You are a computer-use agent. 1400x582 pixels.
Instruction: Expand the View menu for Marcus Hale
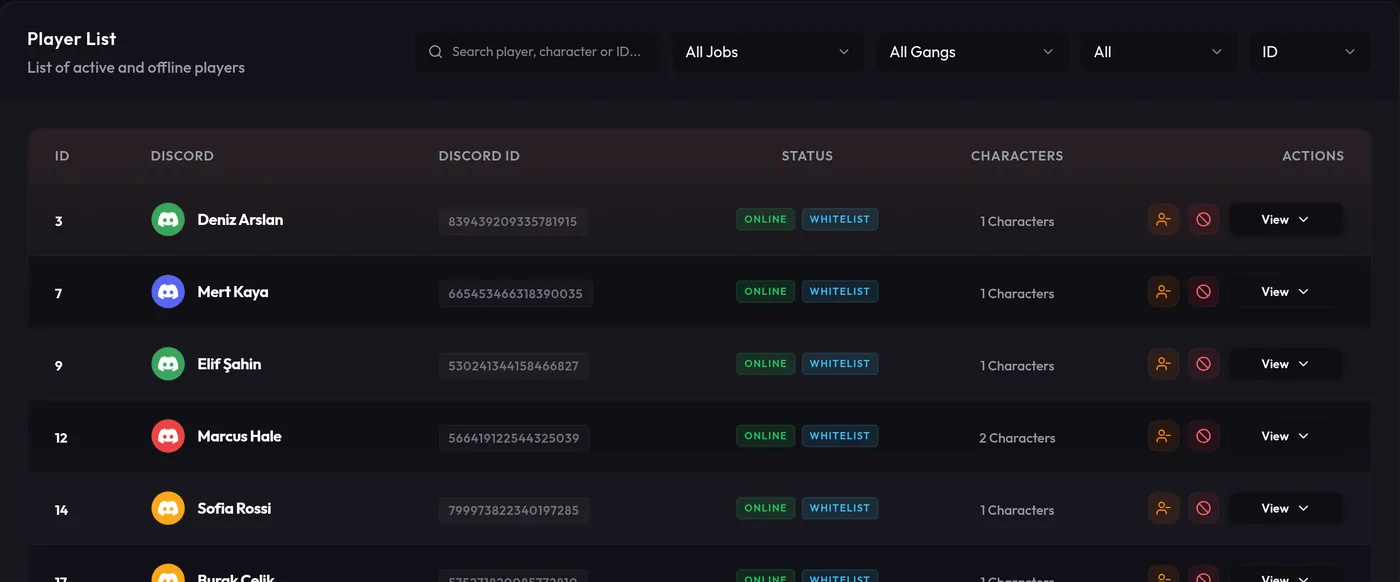point(1285,436)
